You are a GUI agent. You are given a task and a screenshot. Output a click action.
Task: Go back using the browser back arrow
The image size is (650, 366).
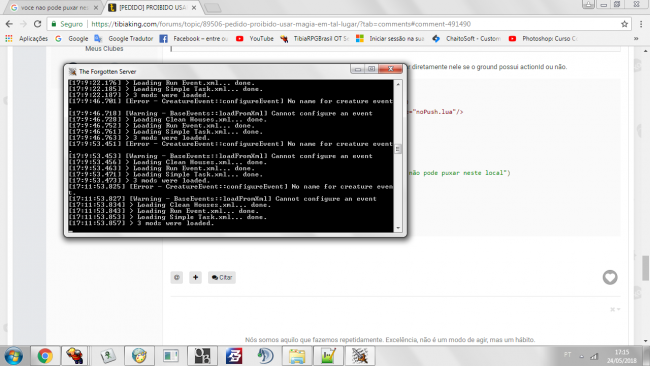click(x=9, y=24)
